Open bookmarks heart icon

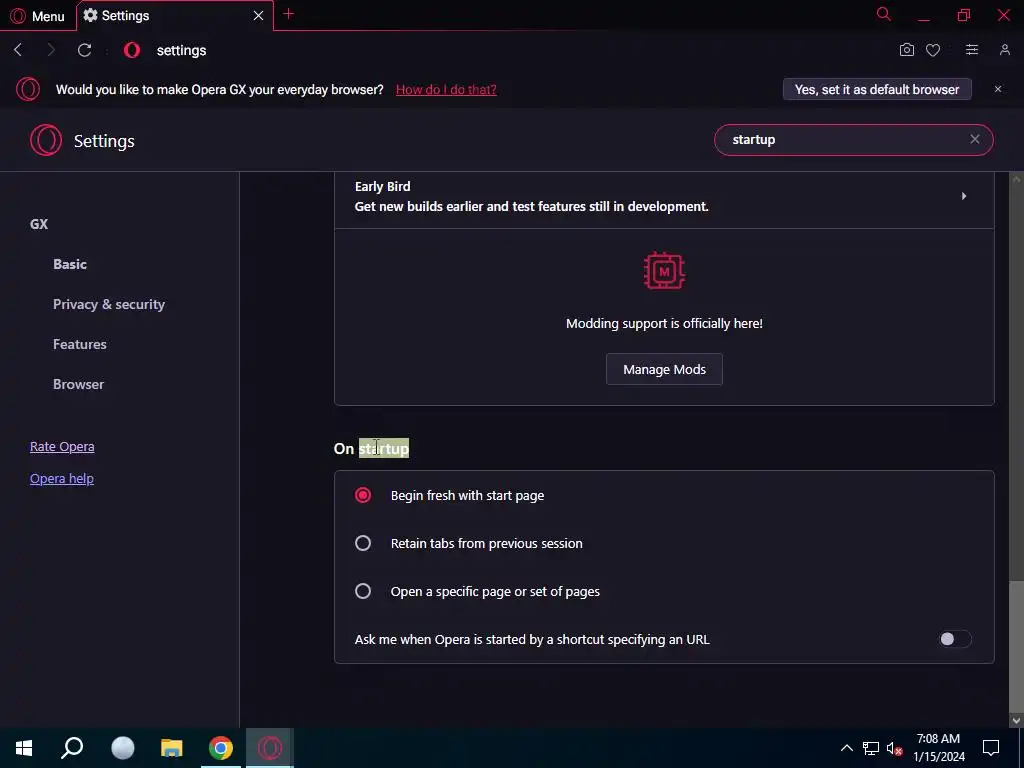933,50
